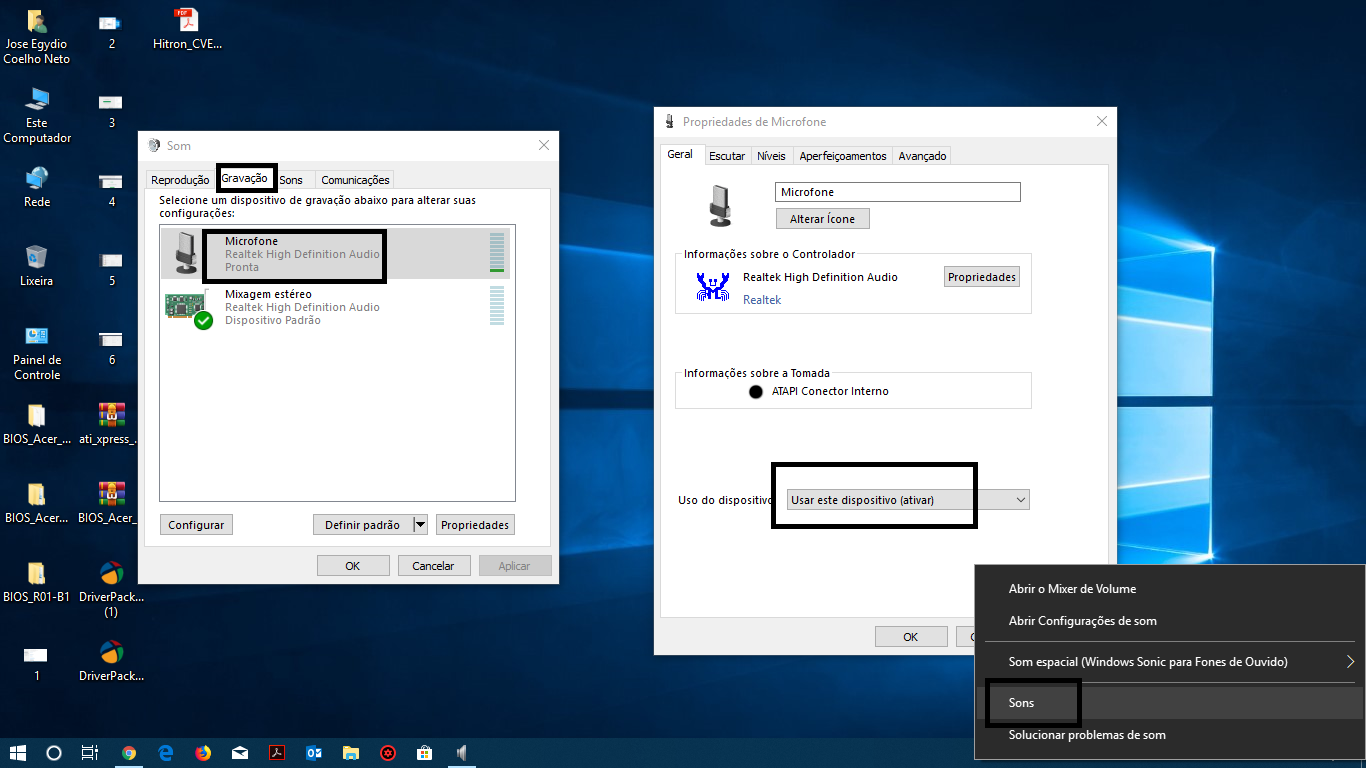
Task: Select the Painel de Controle desktop icon
Action: [37, 352]
